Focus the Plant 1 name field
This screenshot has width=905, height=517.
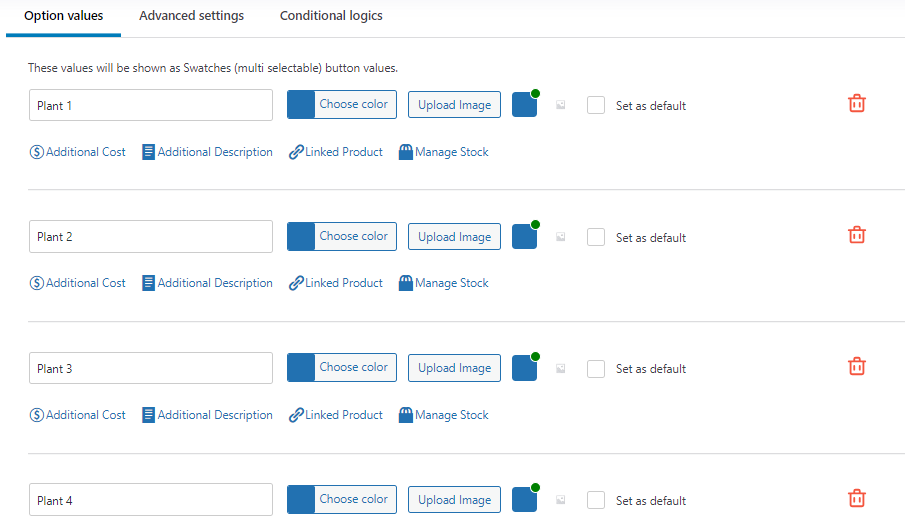pos(151,105)
